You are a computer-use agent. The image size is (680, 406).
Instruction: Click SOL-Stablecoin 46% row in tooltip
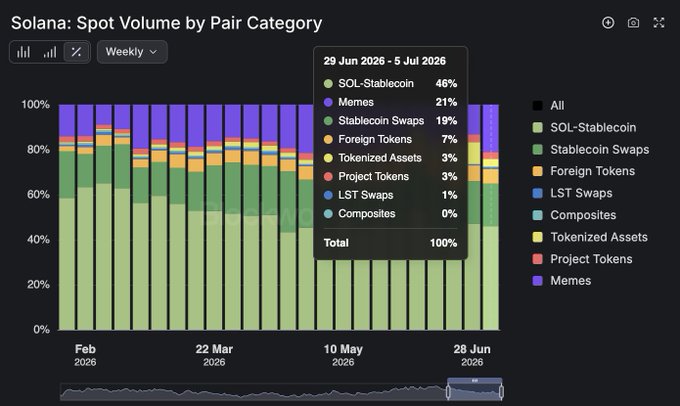coord(390,83)
